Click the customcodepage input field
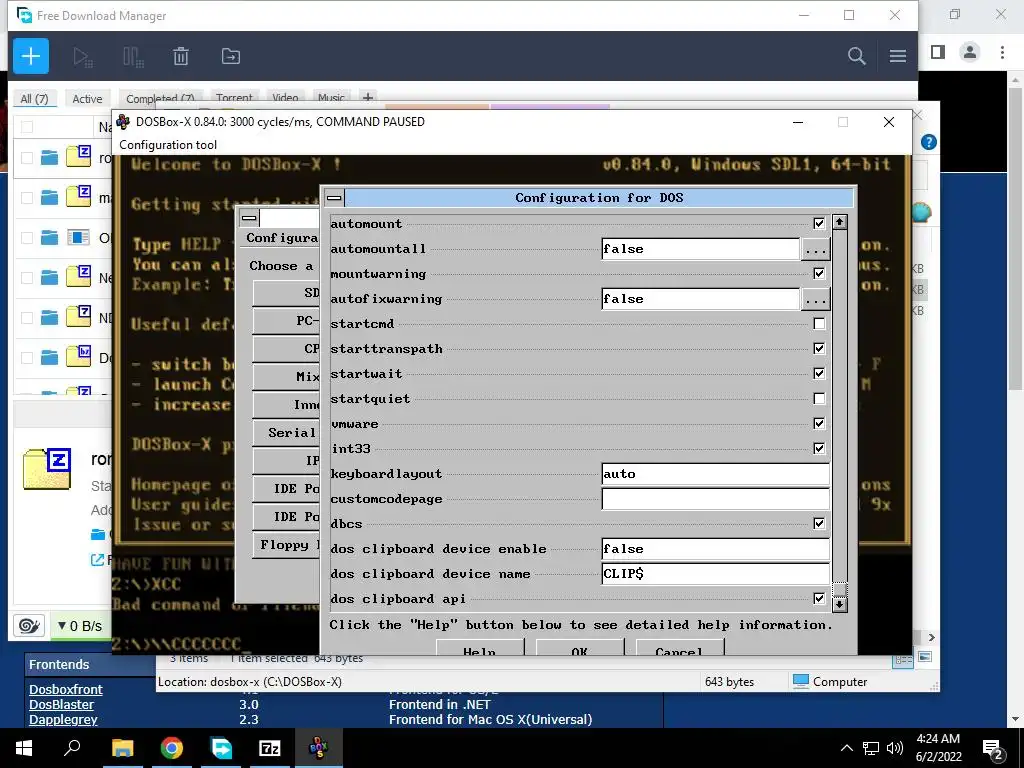Viewport: 1024px width, 768px height. click(x=715, y=499)
